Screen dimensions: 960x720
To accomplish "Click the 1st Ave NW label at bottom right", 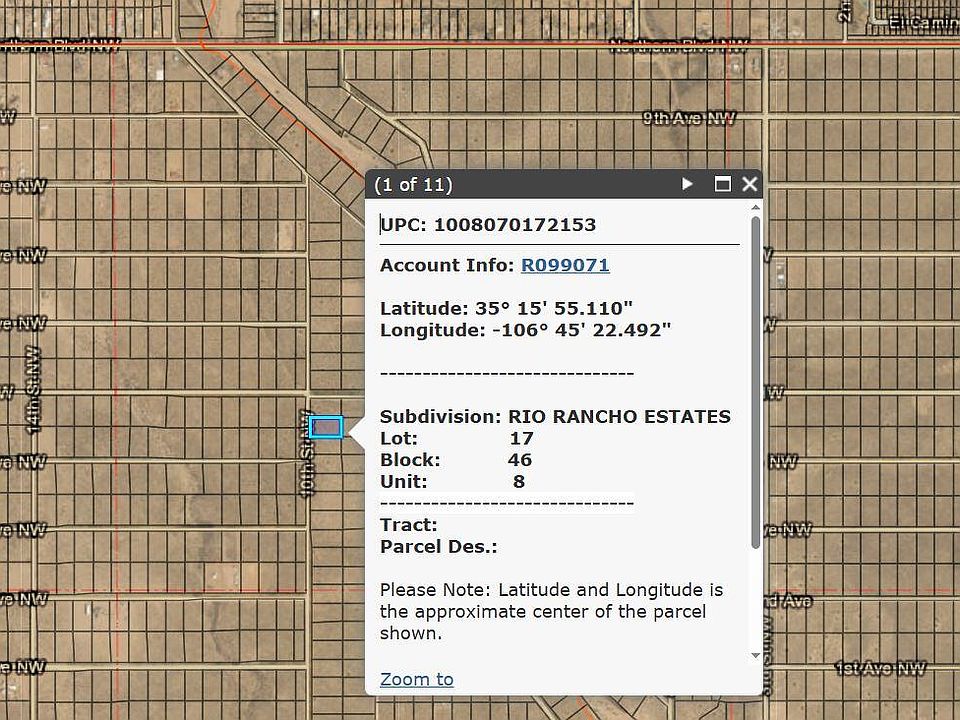I will coord(880,668).
